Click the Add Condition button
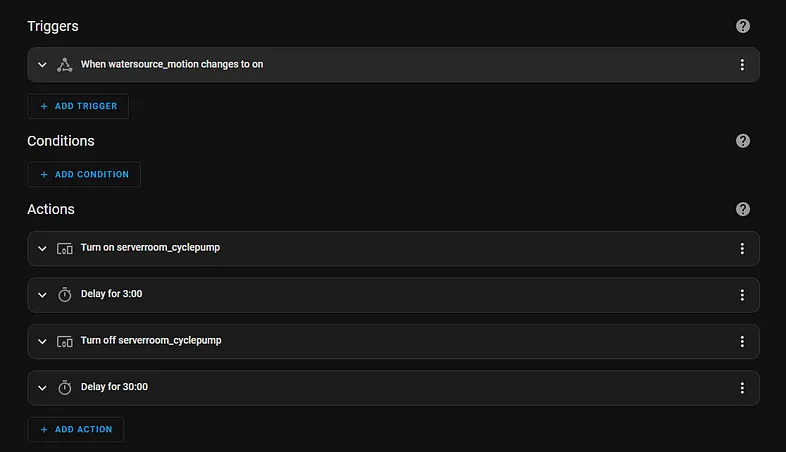The height and width of the screenshot is (452, 786). 84,174
